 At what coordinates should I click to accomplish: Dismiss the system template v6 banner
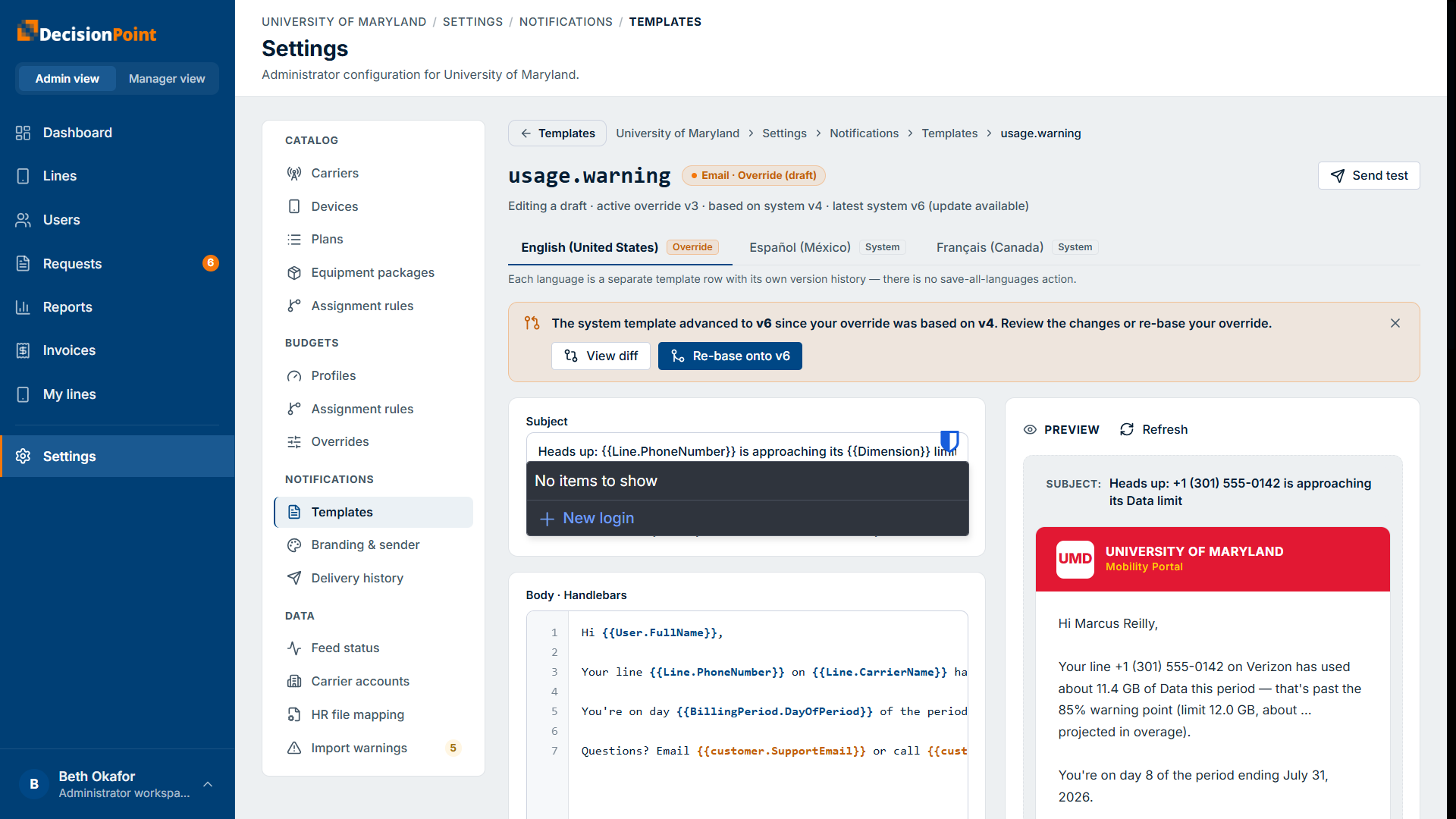tap(1395, 324)
